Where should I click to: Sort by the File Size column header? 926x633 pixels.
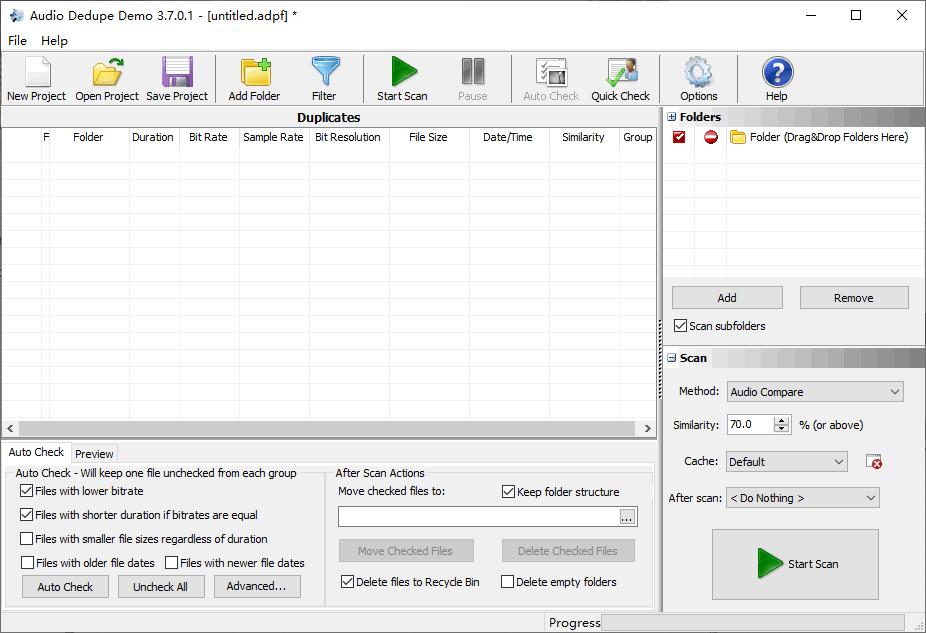429,137
